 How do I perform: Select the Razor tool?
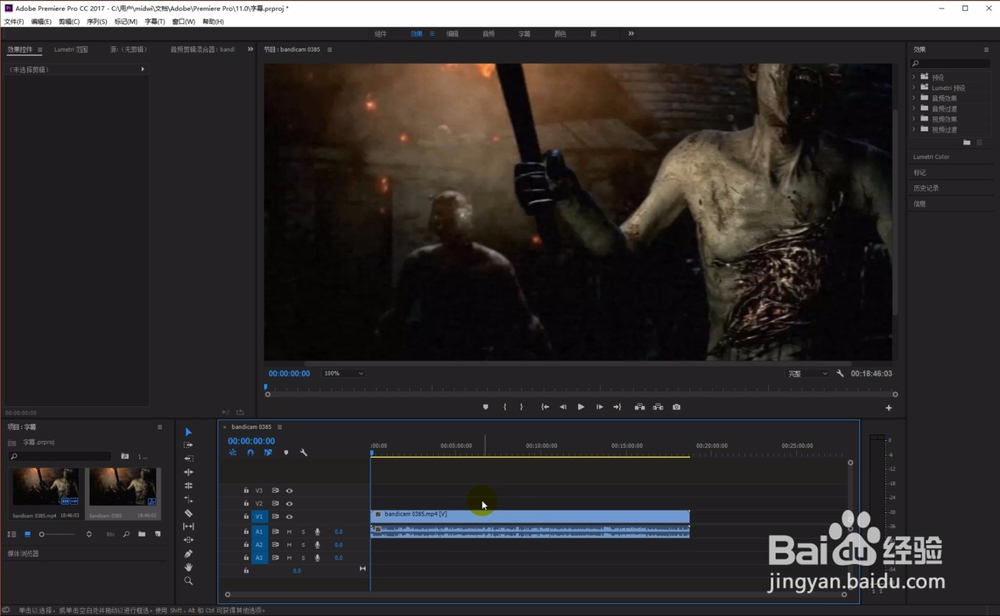[188, 513]
